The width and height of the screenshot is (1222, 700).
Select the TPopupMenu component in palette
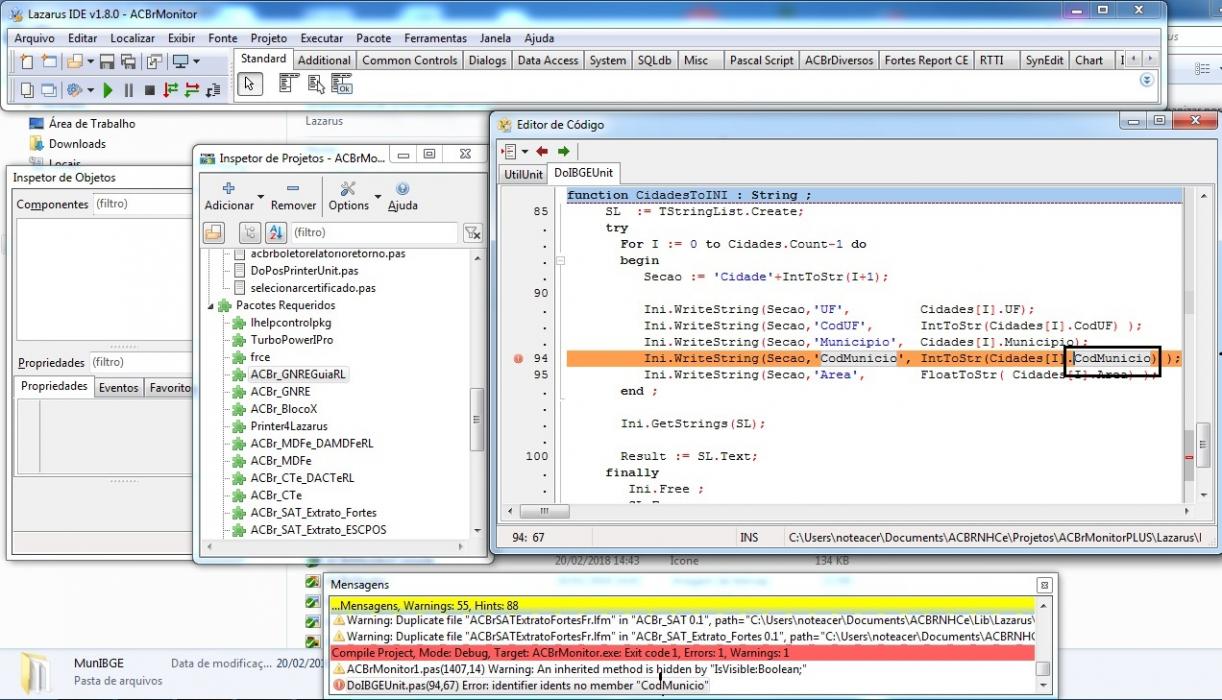coord(316,85)
